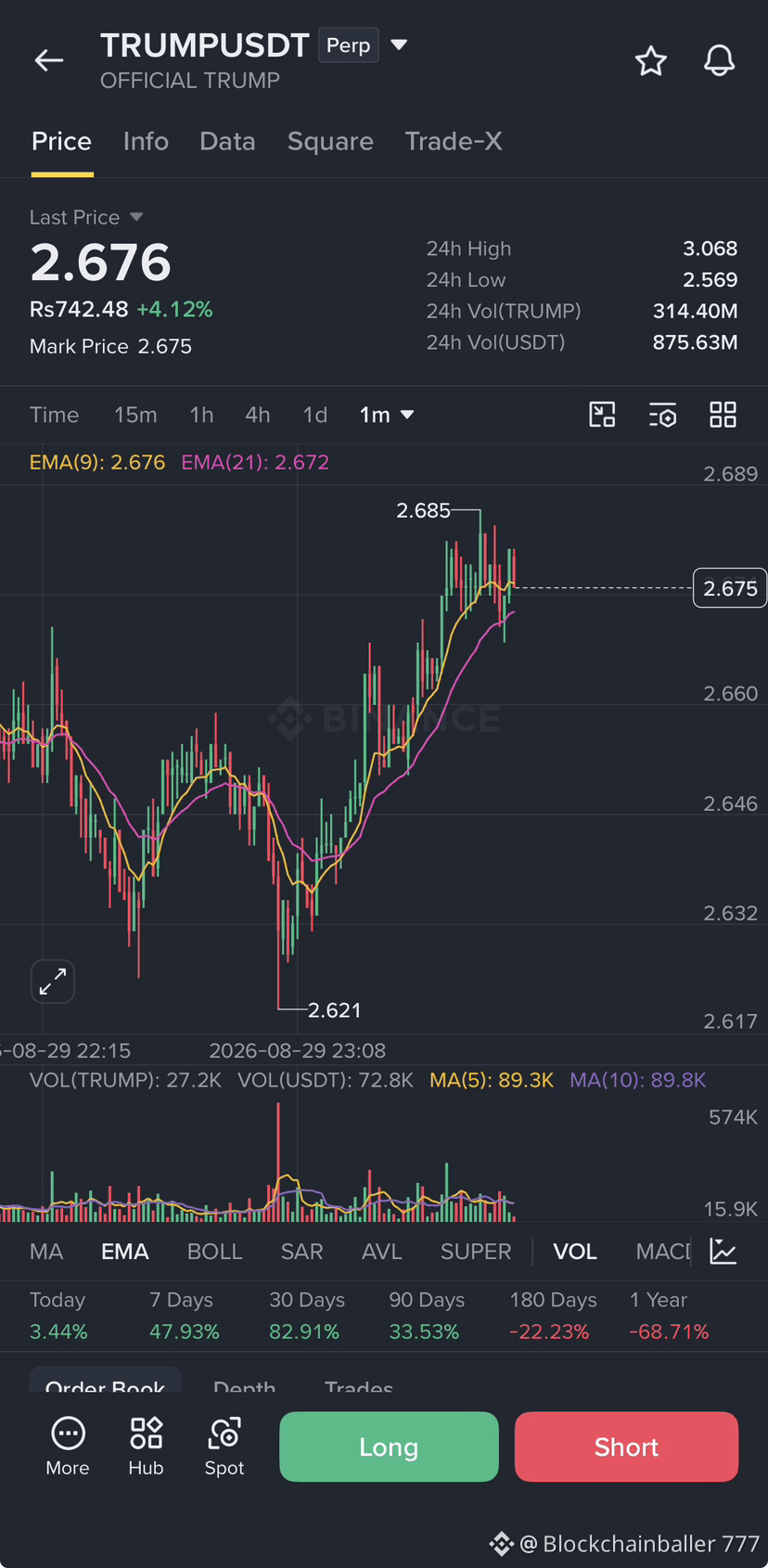Select the Perp contract badge
This screenshot has height=1568, width=768.
pyautogui.click(x=349, y=45)
